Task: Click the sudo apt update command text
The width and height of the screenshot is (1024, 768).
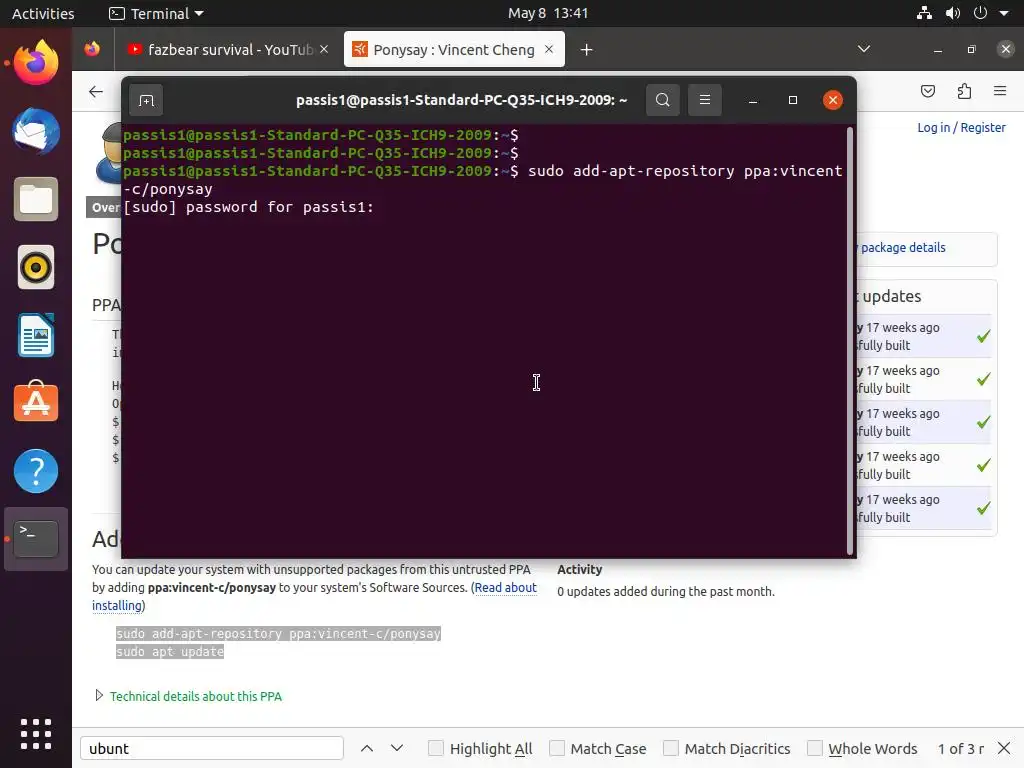Action: click(170, 651)
